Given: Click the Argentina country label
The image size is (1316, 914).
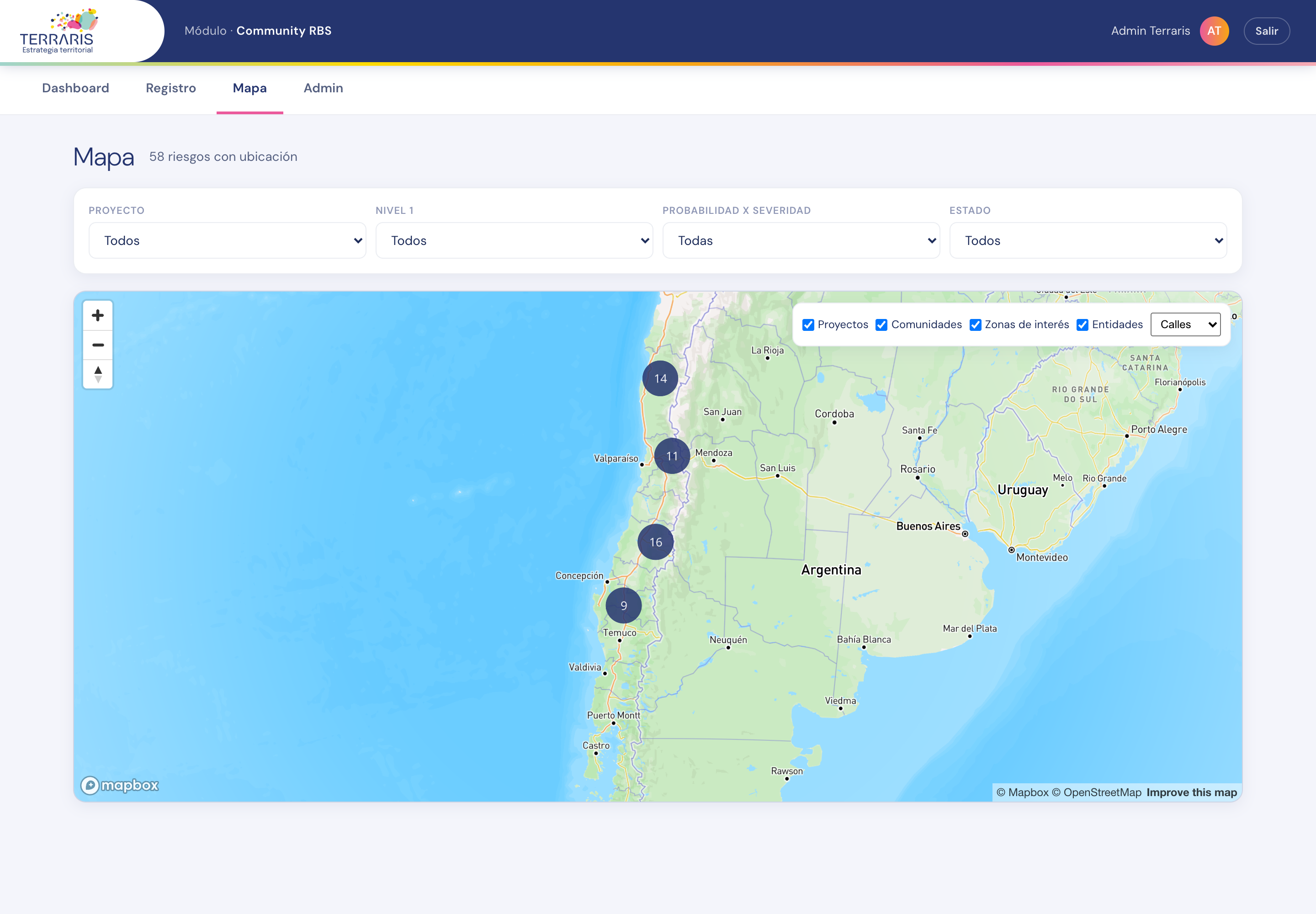Looking at the screenshot, I should 831,570.
